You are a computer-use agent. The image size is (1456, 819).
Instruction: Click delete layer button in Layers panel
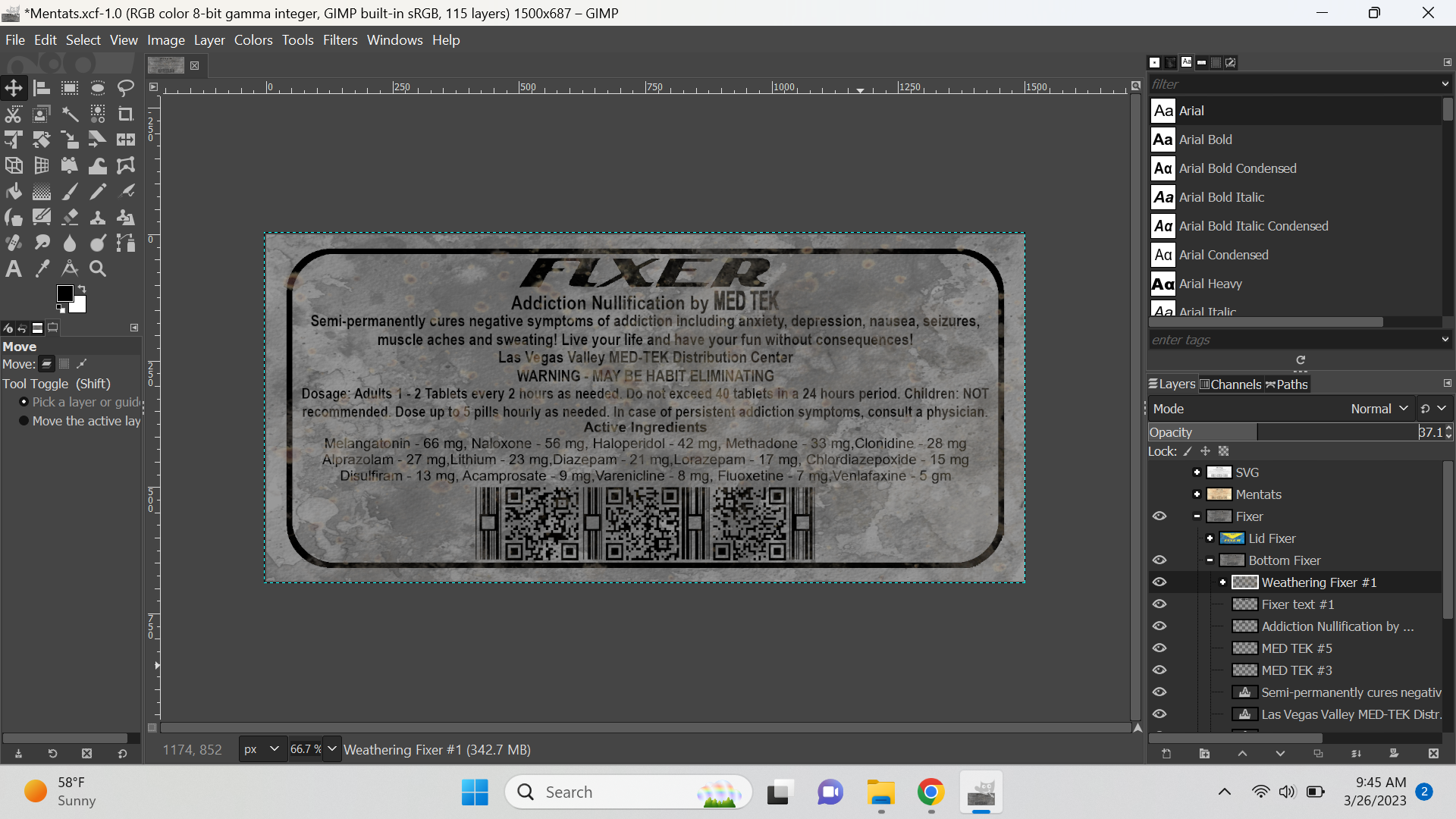pyautogui.click(x=1433, y=753)
